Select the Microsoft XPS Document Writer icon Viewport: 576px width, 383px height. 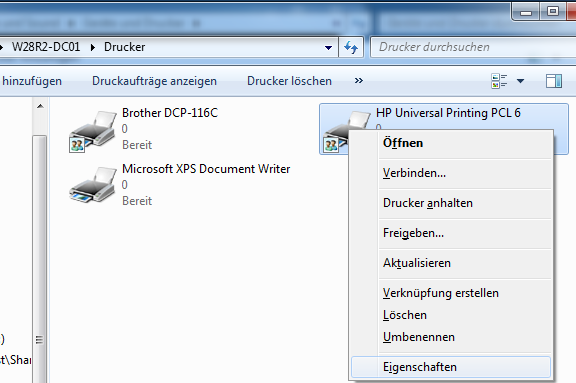(93, 185)
